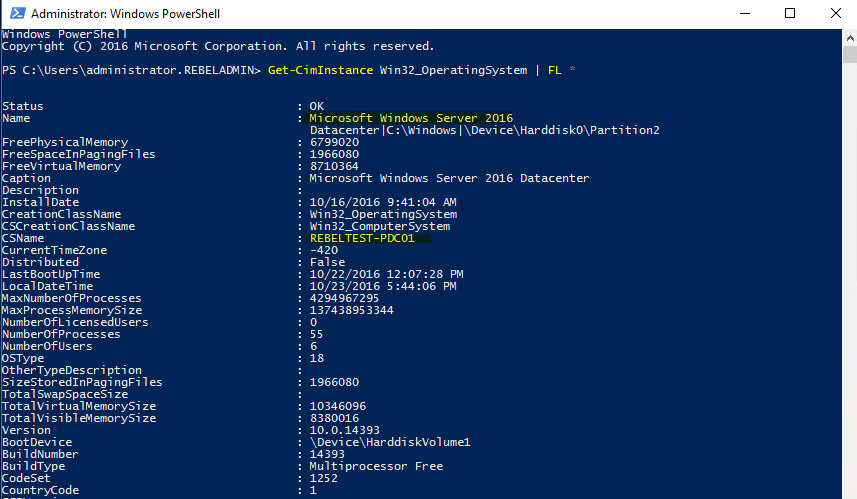Click highlighted 'Microsoft Windows Server 2016' Name value
This screenshot has height=499, width=857.
pyautogui.click(x=411, y=118)
